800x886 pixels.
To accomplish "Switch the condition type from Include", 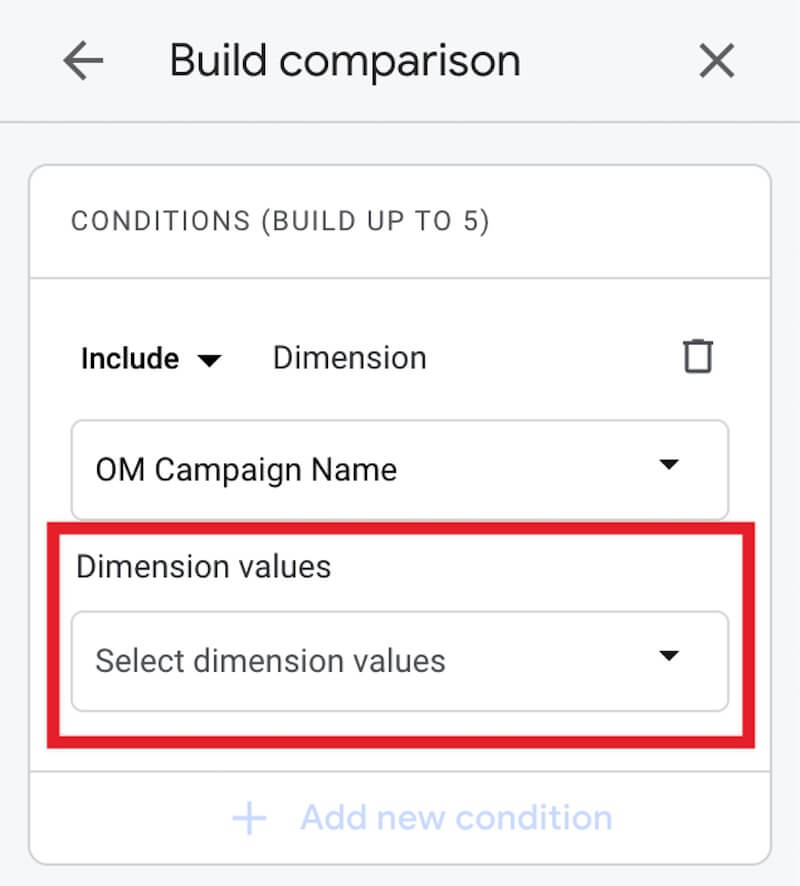I will [x=152, y=358].
